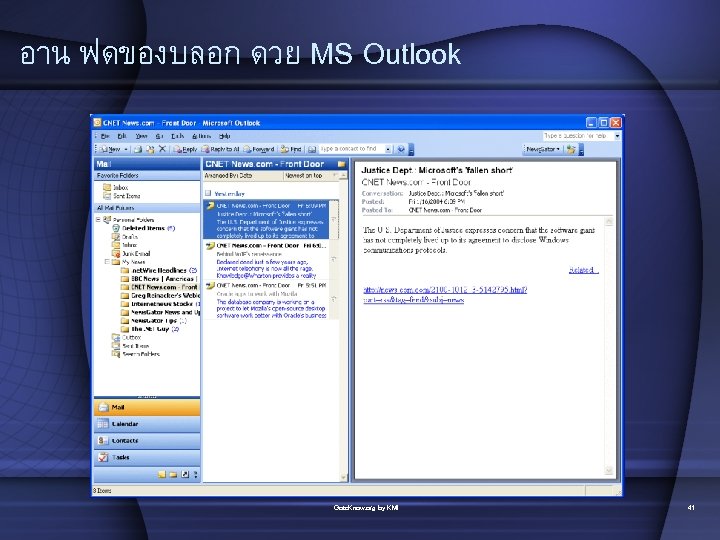Click the 'Arranged By: Date' column header

point(242,176)
